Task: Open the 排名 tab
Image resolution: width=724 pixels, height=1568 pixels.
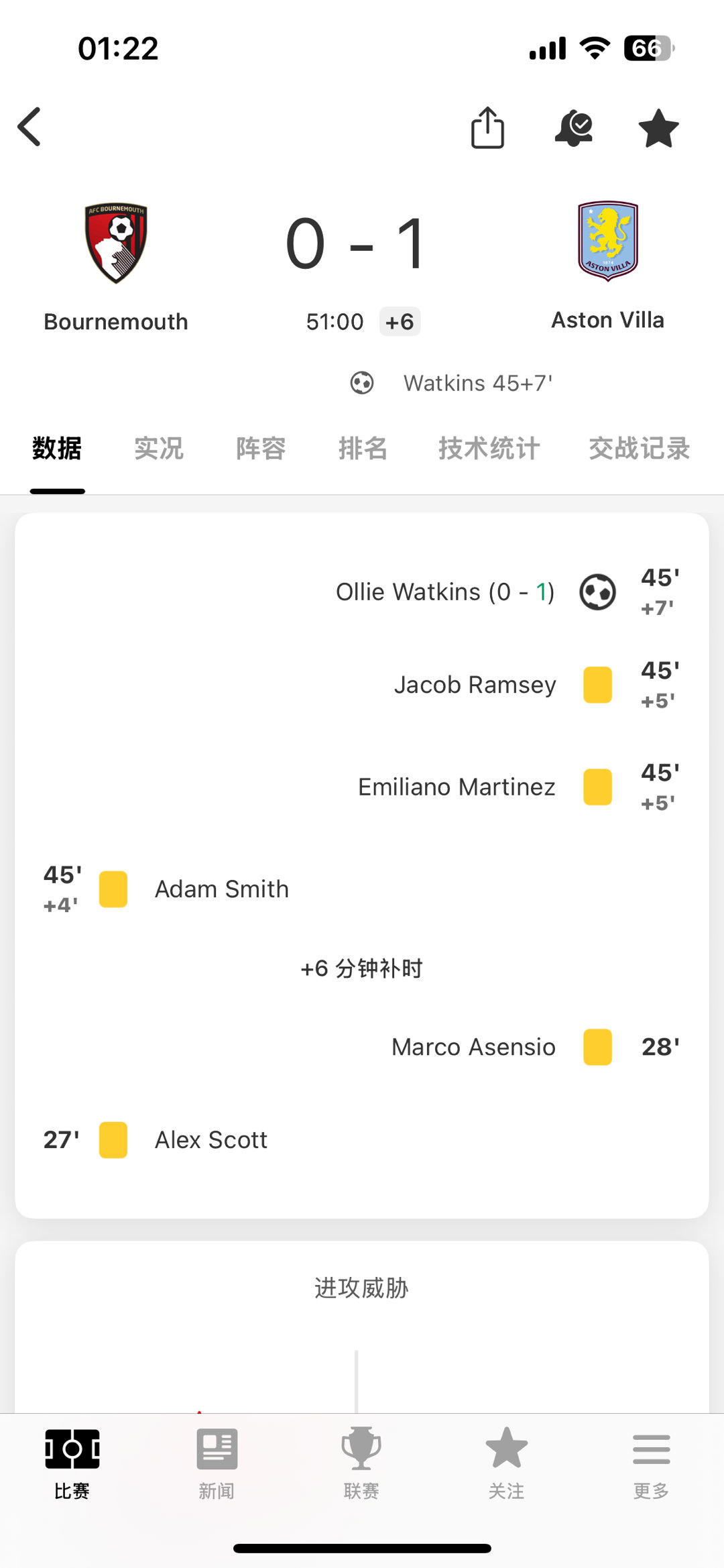Action: click(x=363, y=448)
